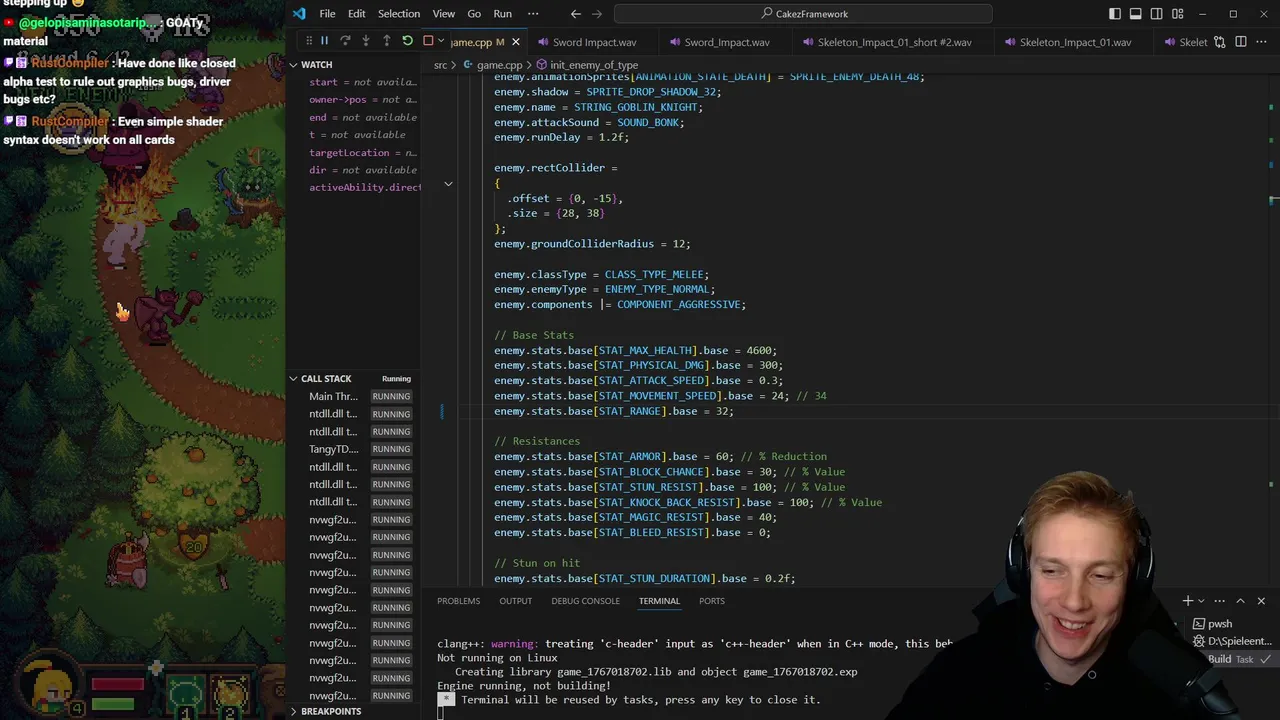Open the Selection menu

click(399, 14)
